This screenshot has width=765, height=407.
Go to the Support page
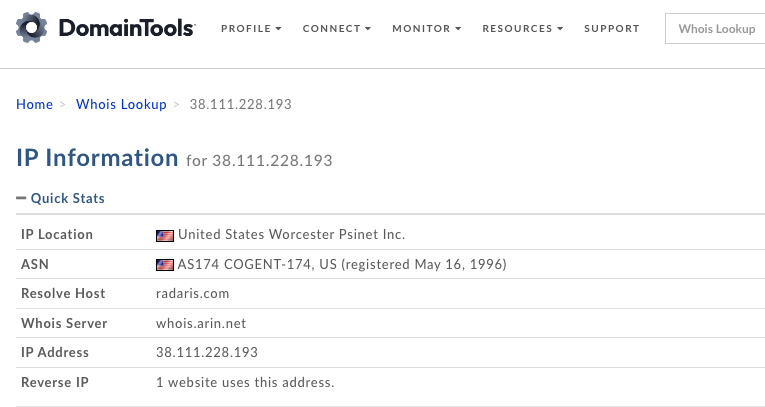point(612,28)
